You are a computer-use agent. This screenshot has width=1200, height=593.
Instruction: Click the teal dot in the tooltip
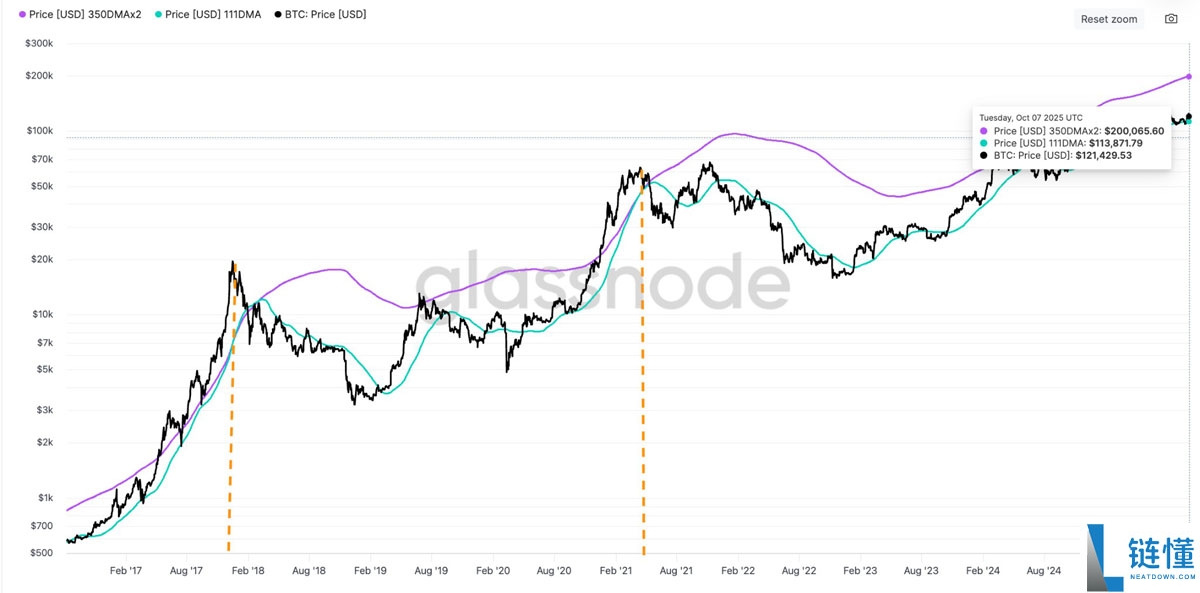click(x=985, y=143)
